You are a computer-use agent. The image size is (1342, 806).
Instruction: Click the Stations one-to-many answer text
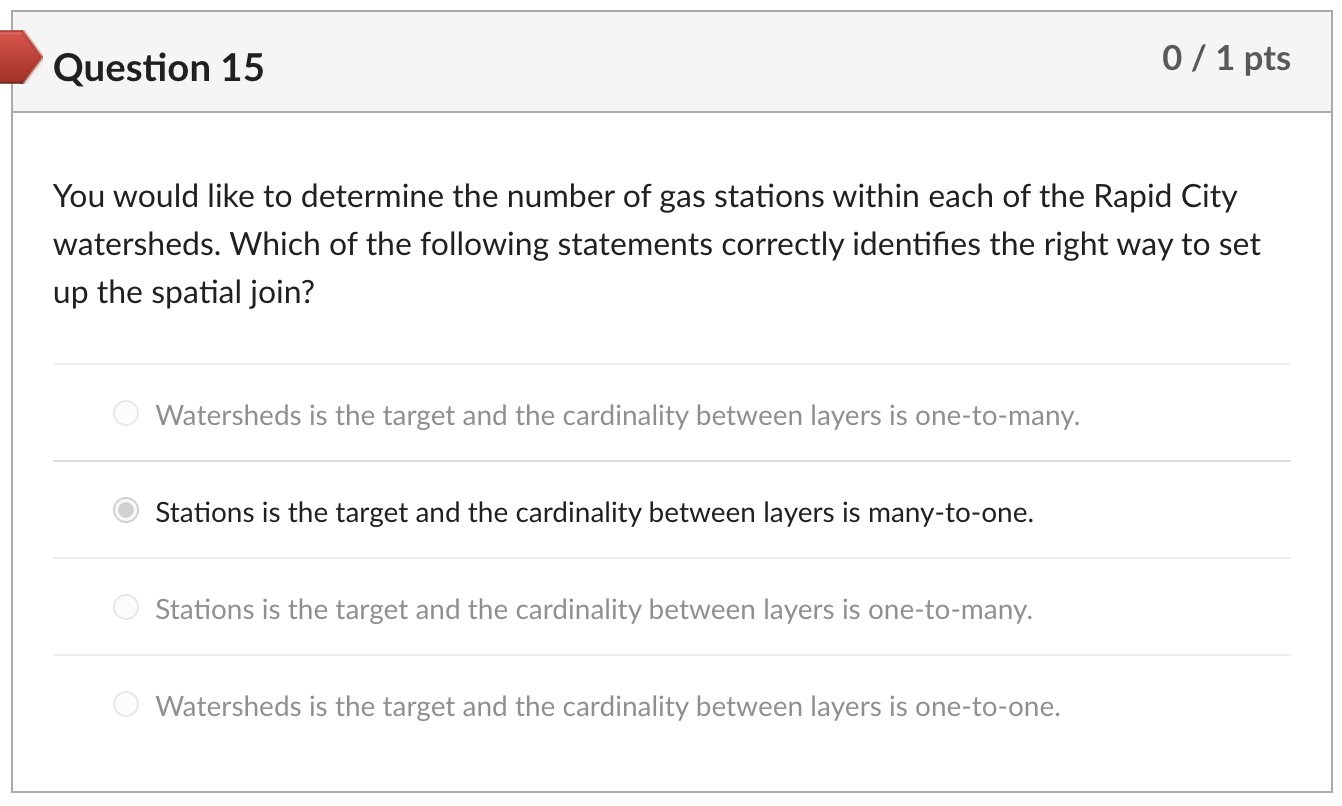(x=597, y=609)
